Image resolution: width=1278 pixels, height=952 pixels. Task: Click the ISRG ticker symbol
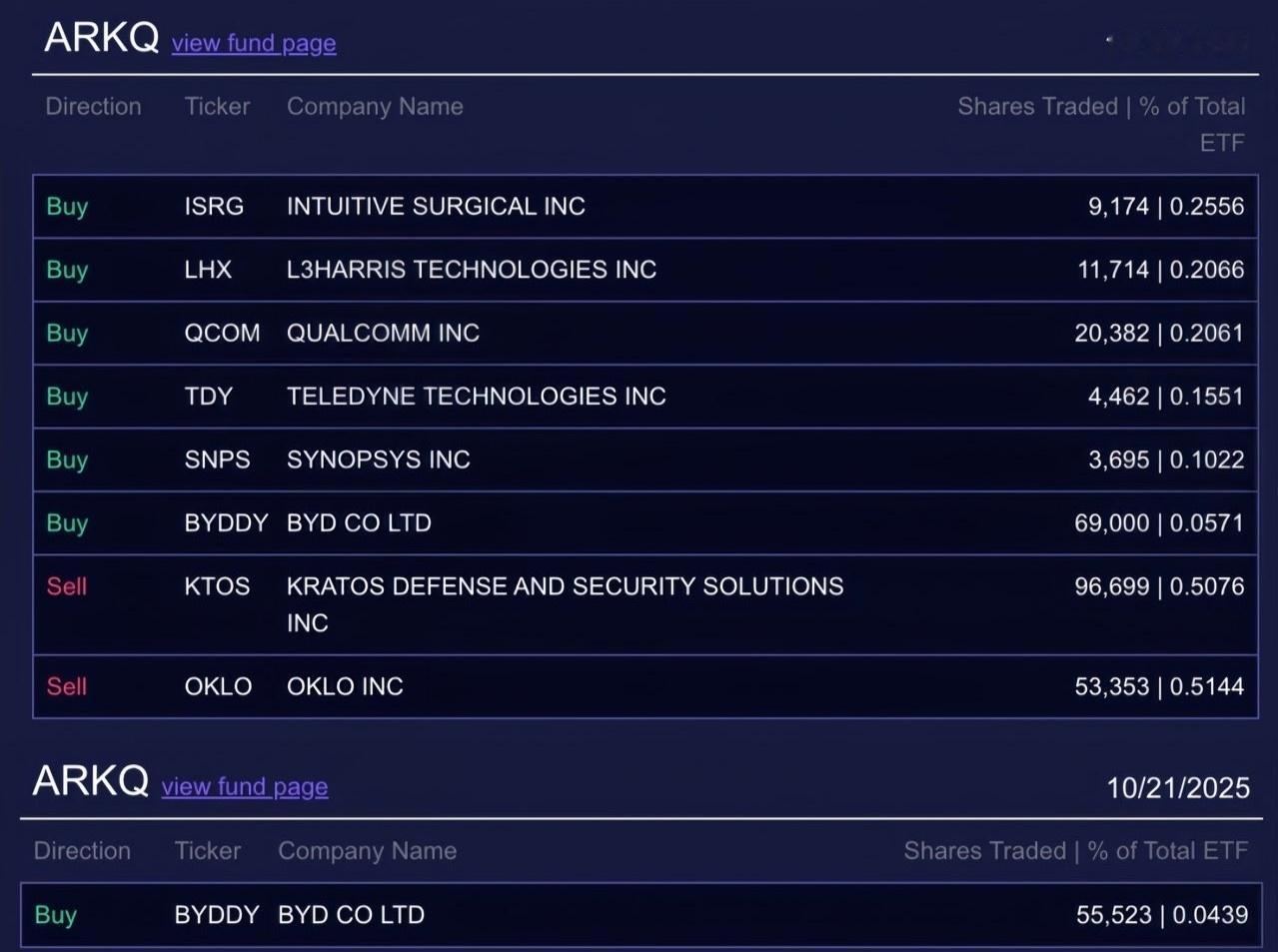pos(214,207)
